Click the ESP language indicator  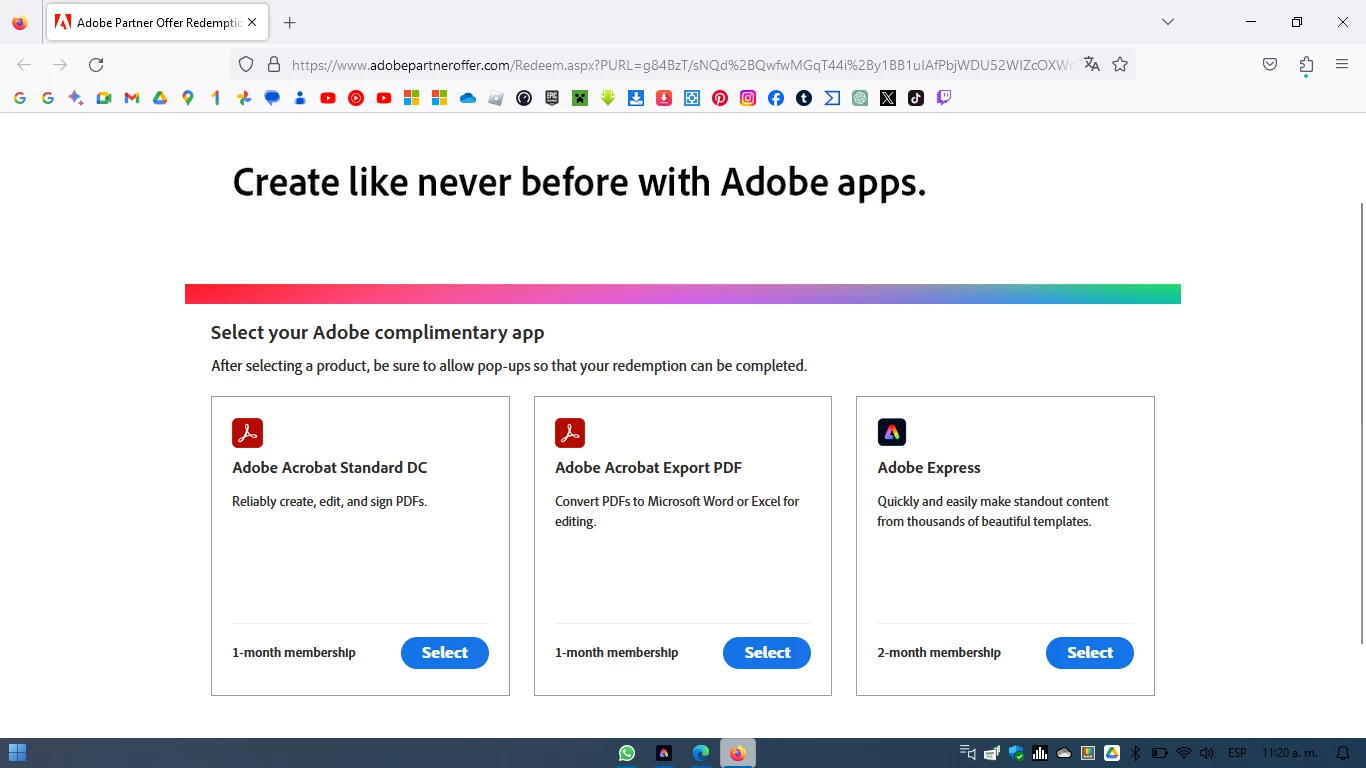pos(1237,753)
